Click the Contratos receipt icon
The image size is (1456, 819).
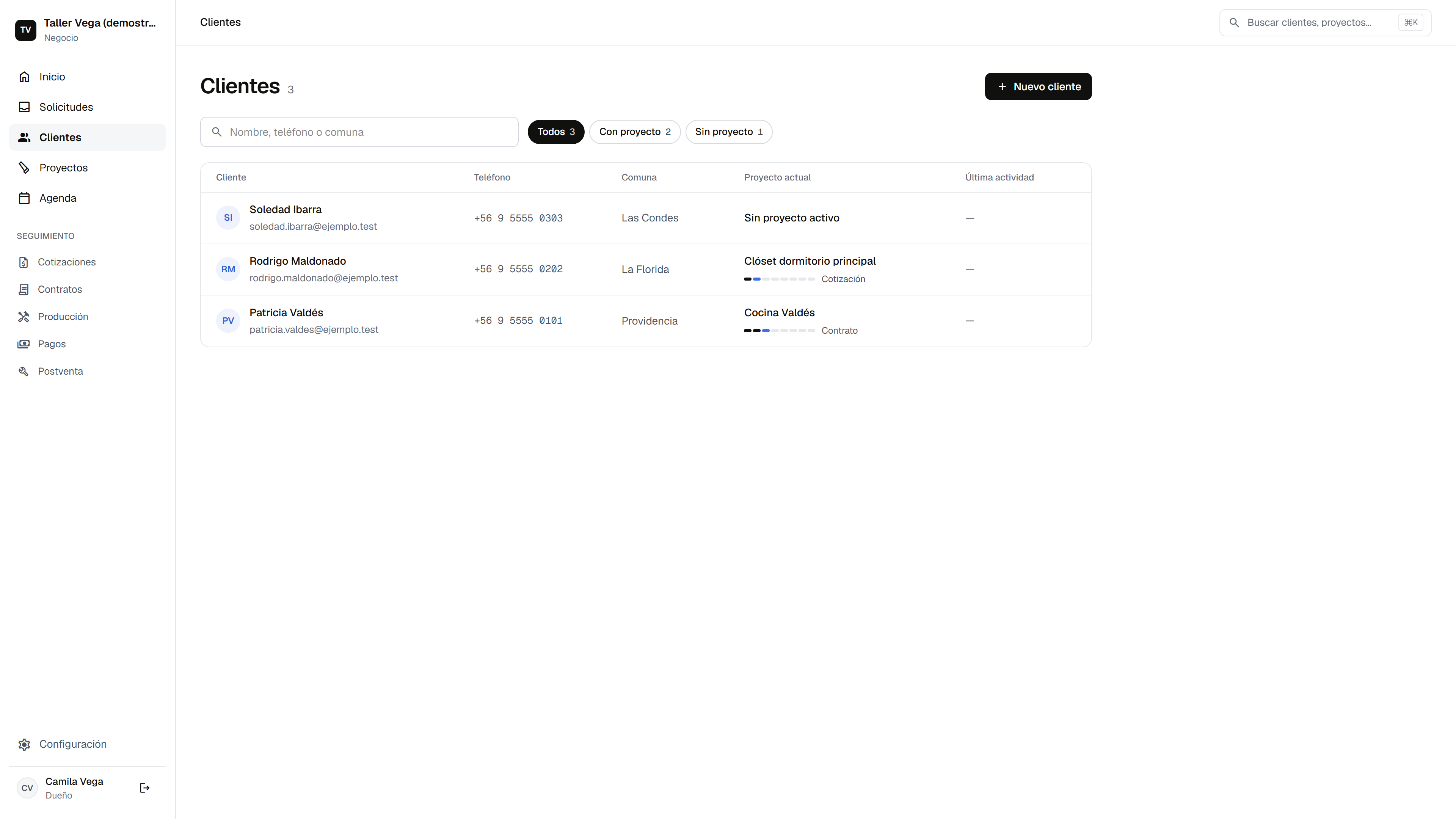click(x=24, y=289)
